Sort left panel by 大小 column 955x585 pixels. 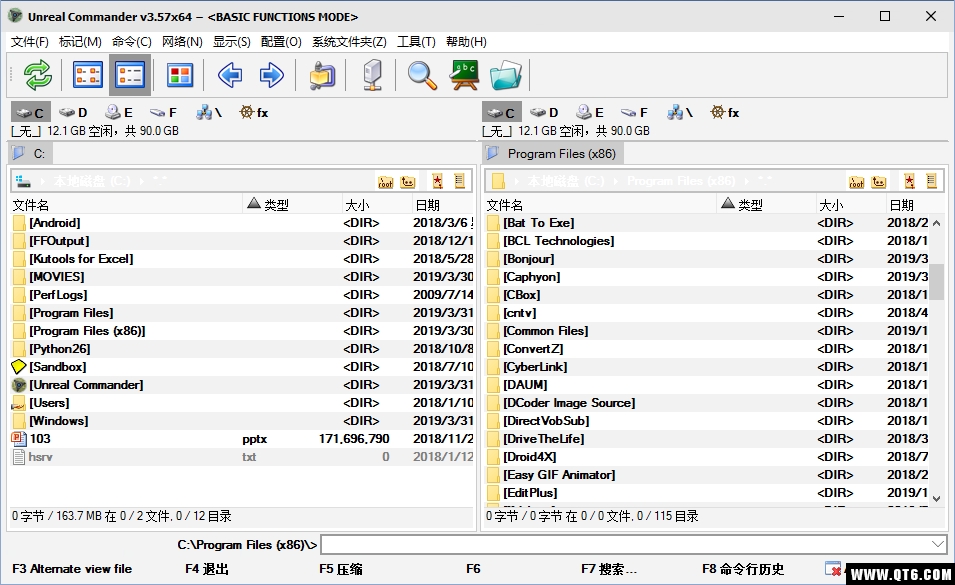point(377,205)
